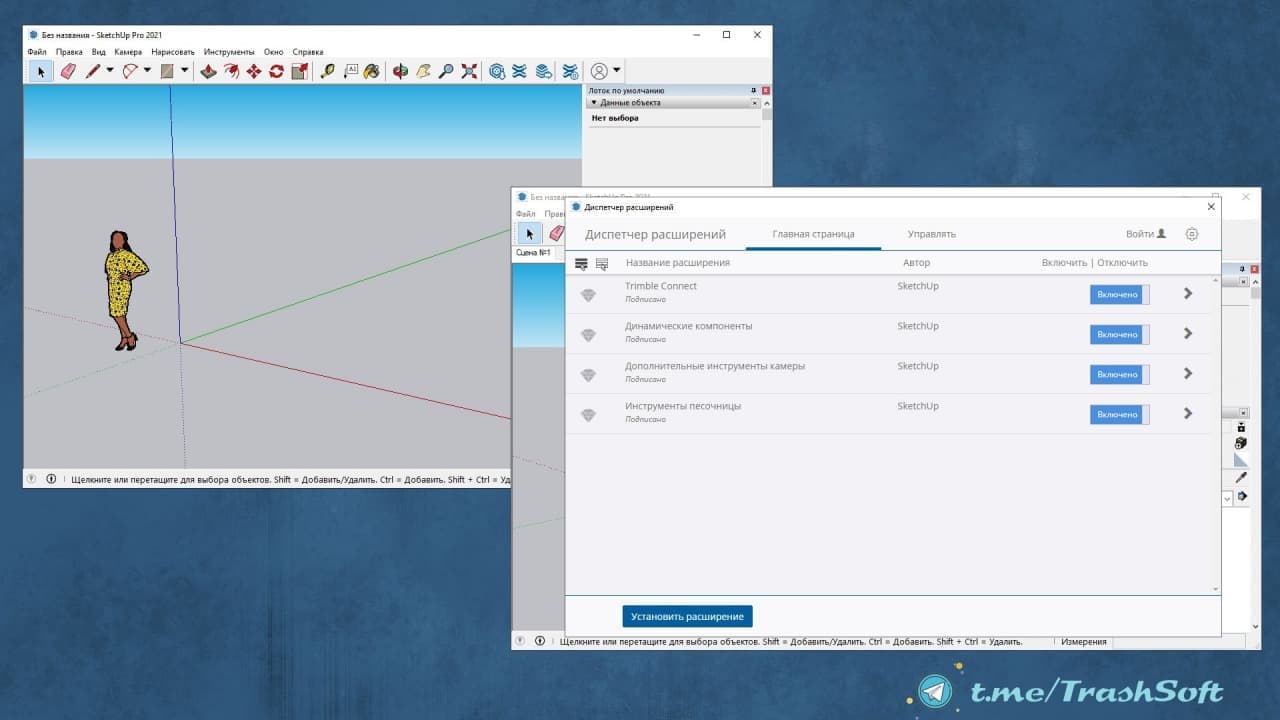Image resolution: width=1280 pixels, height=720 pixels.
Task: Open 3D Warehouse from the toolbar
Action: click(497, 71)
